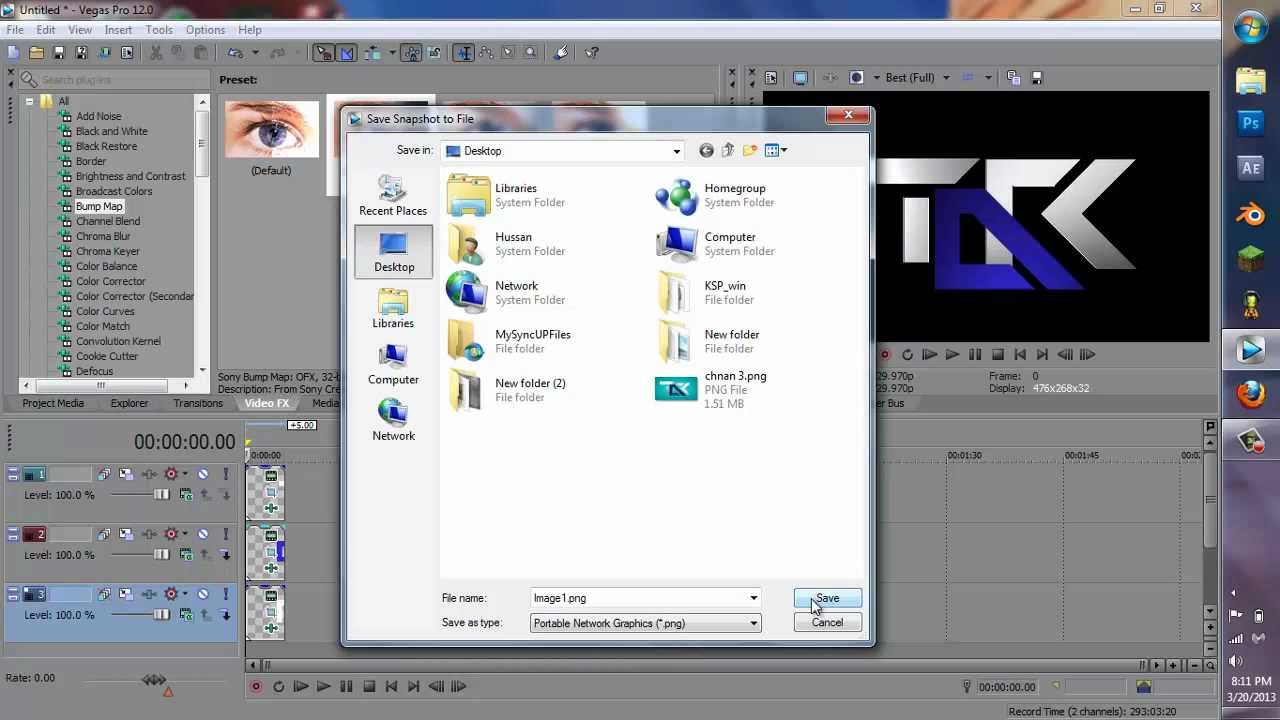This screenshot has width=1280, height=720.
Task: Click the Open folder icon in Vegas toolbar
Action: 36,52
